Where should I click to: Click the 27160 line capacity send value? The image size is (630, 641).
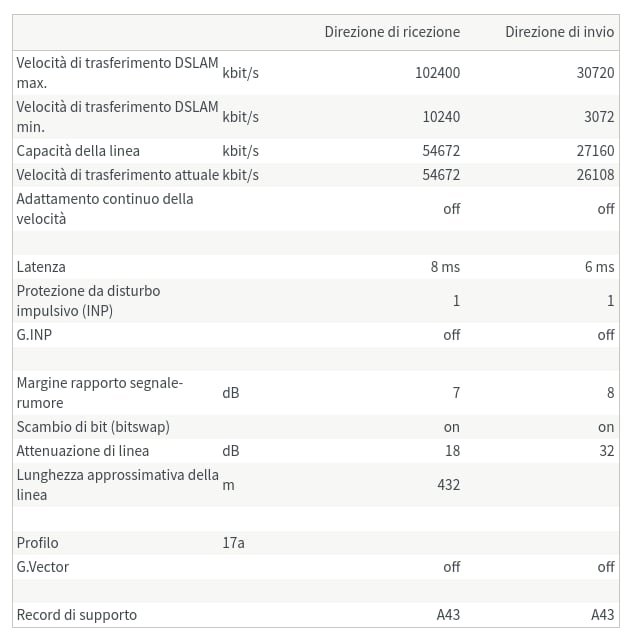[594, 151]
